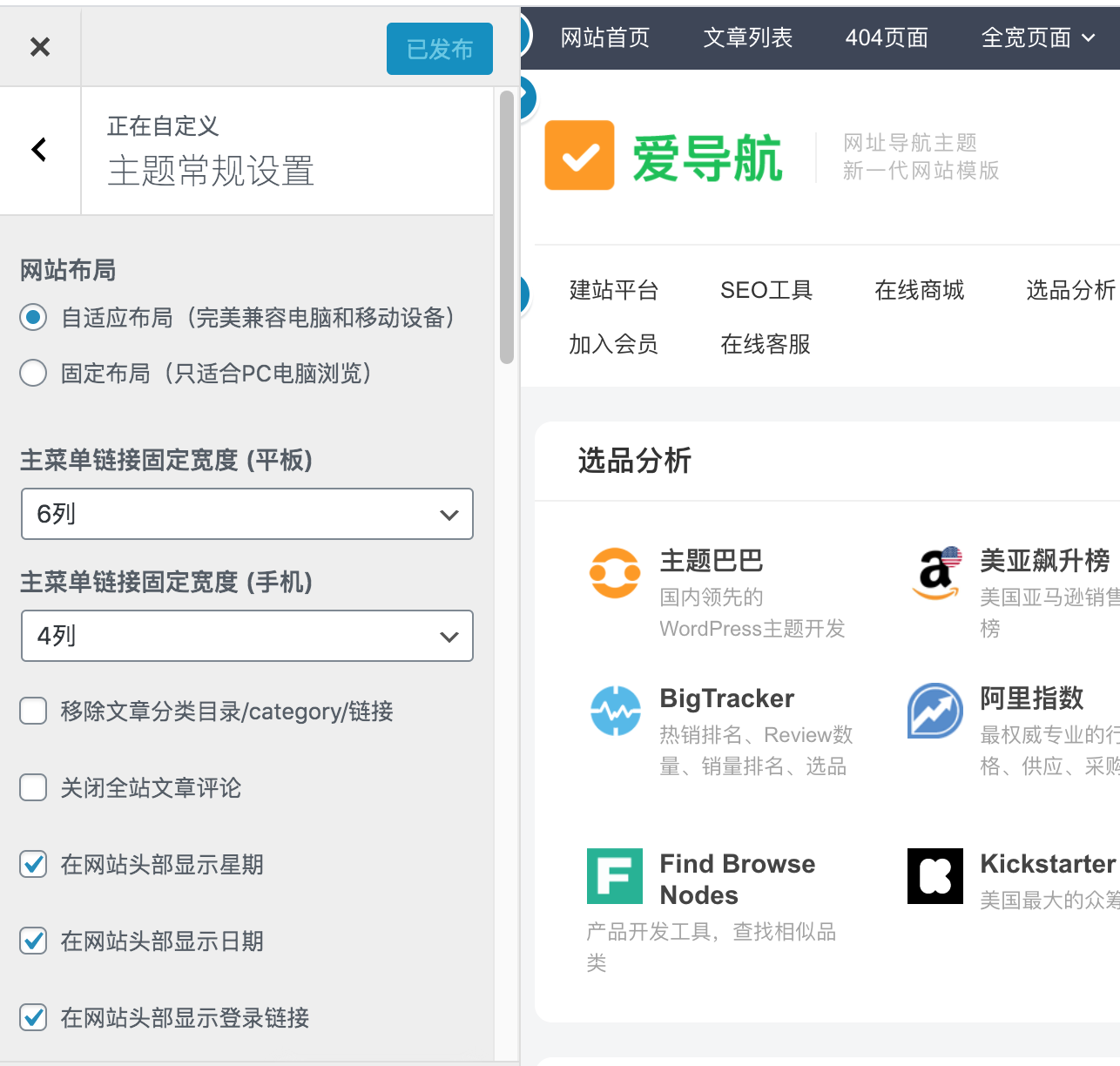Image resolution: width=1120 pixels, height=1066 pixels.
Task: Enable 移除文章分类目录/category/链接 checkbox
Action: 33,712
